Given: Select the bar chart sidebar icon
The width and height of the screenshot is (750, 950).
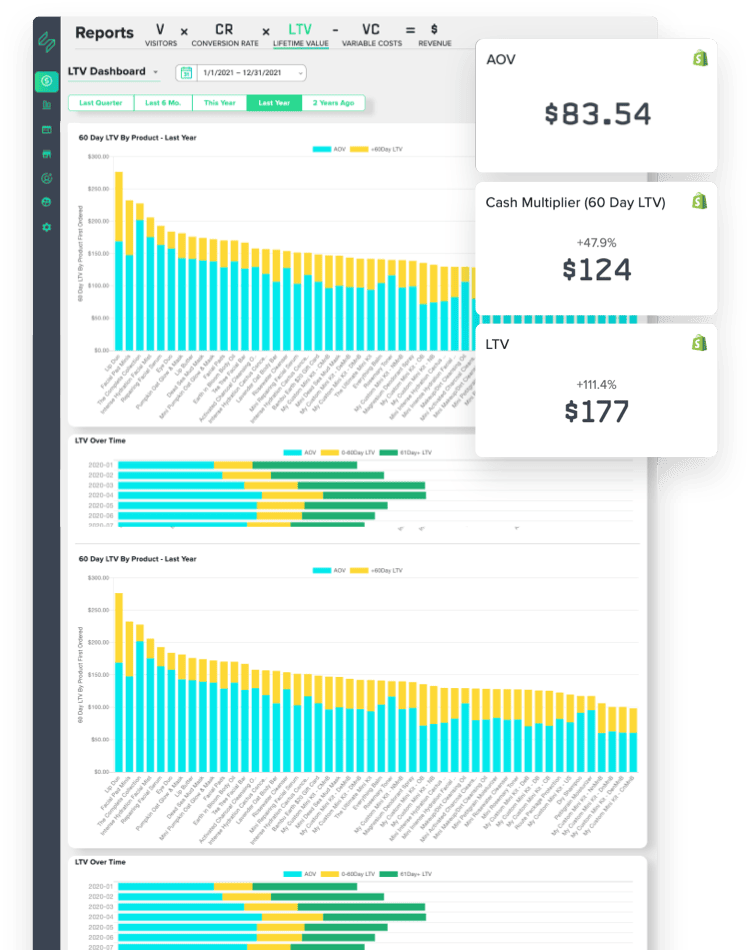Looking at the screenshot, I should [x=46, y=105].
